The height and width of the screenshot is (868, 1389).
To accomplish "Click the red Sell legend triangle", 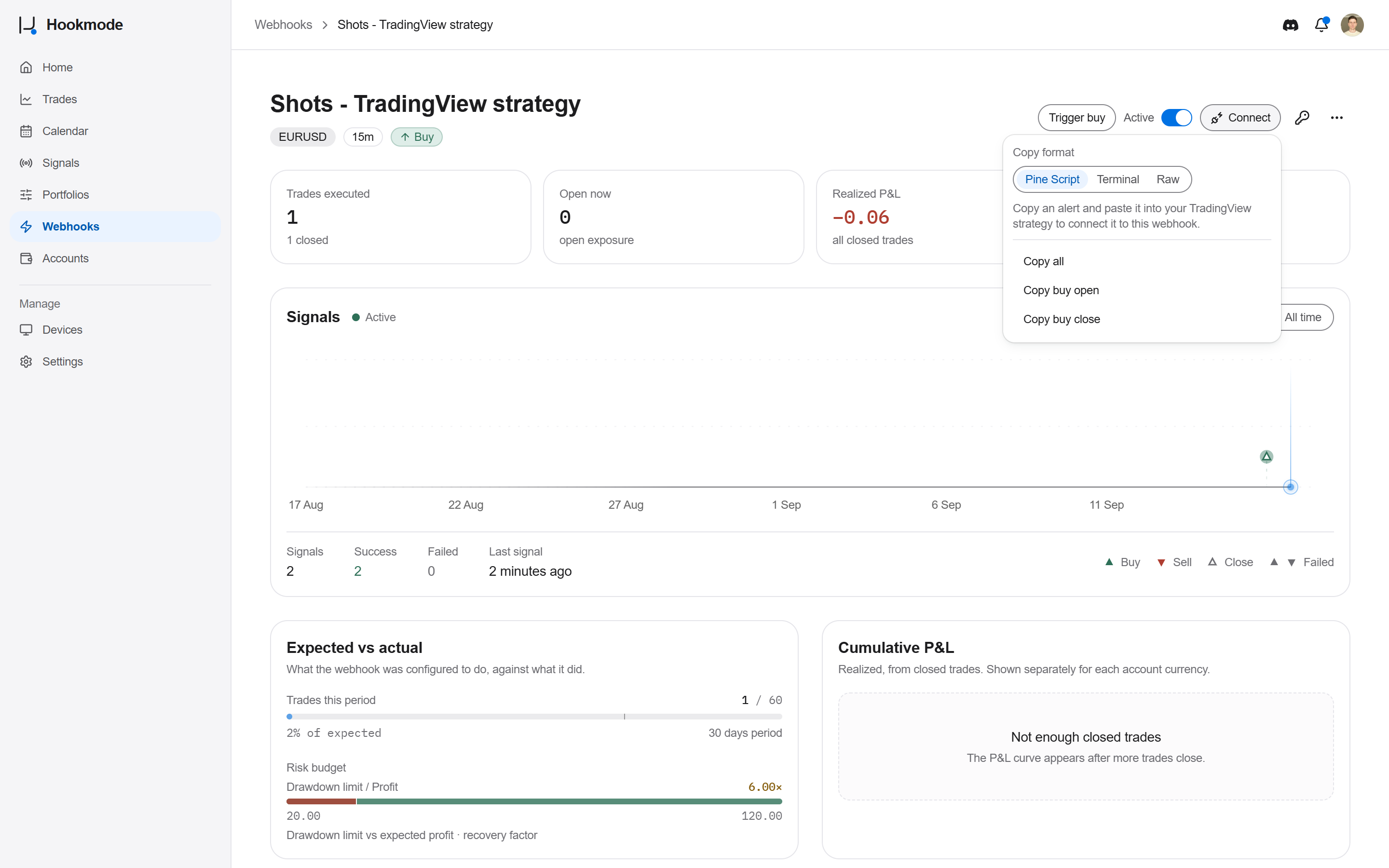I will [1161, 563].
